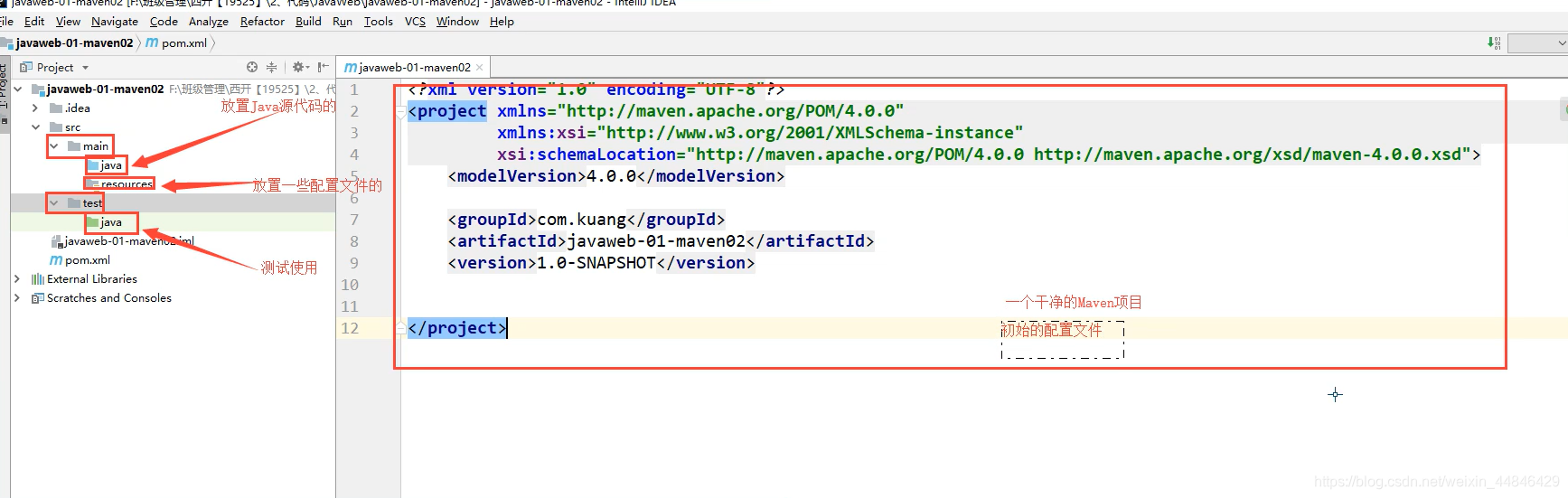The height and width of the screenshot is (498, 1568).
Task: Open the Window menu
Action: (x=457, y=21)
